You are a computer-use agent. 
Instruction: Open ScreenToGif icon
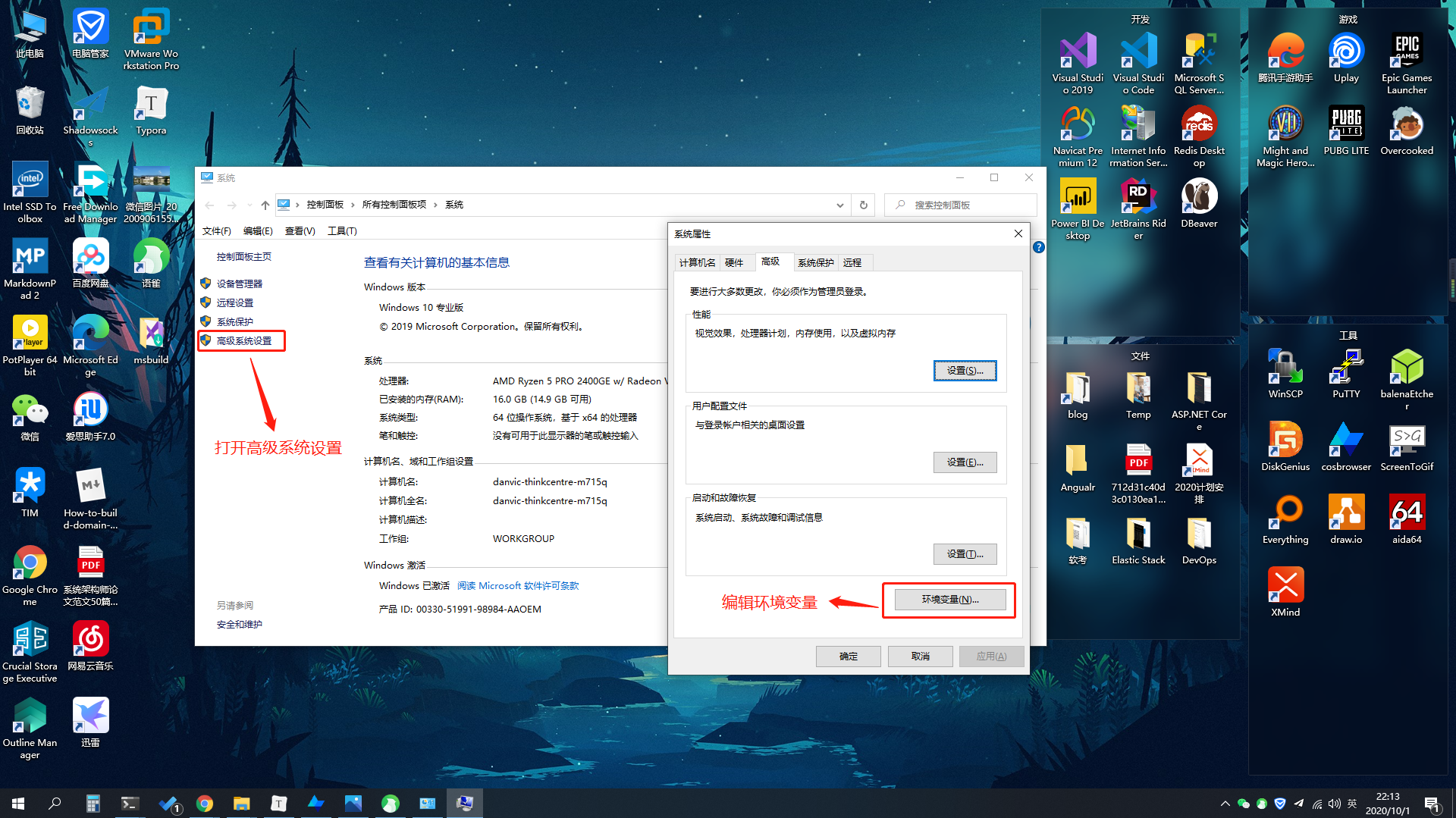[x=1407, y=447]
